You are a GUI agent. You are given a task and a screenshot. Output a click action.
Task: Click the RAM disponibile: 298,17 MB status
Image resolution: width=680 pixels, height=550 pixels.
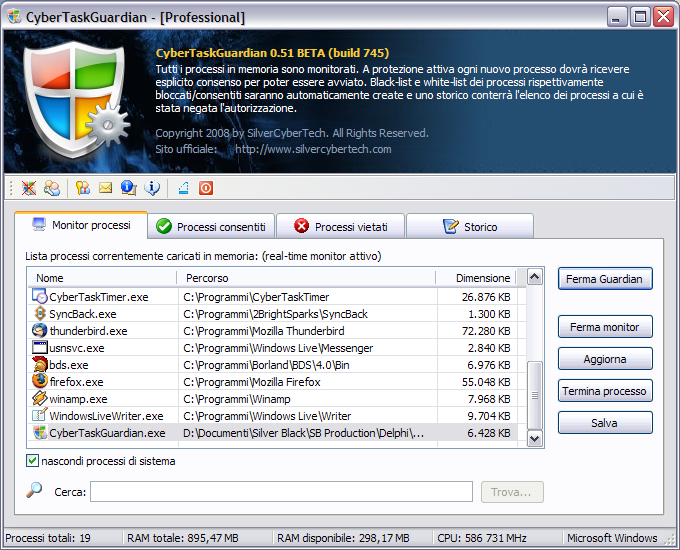click(x=343, y=538)
